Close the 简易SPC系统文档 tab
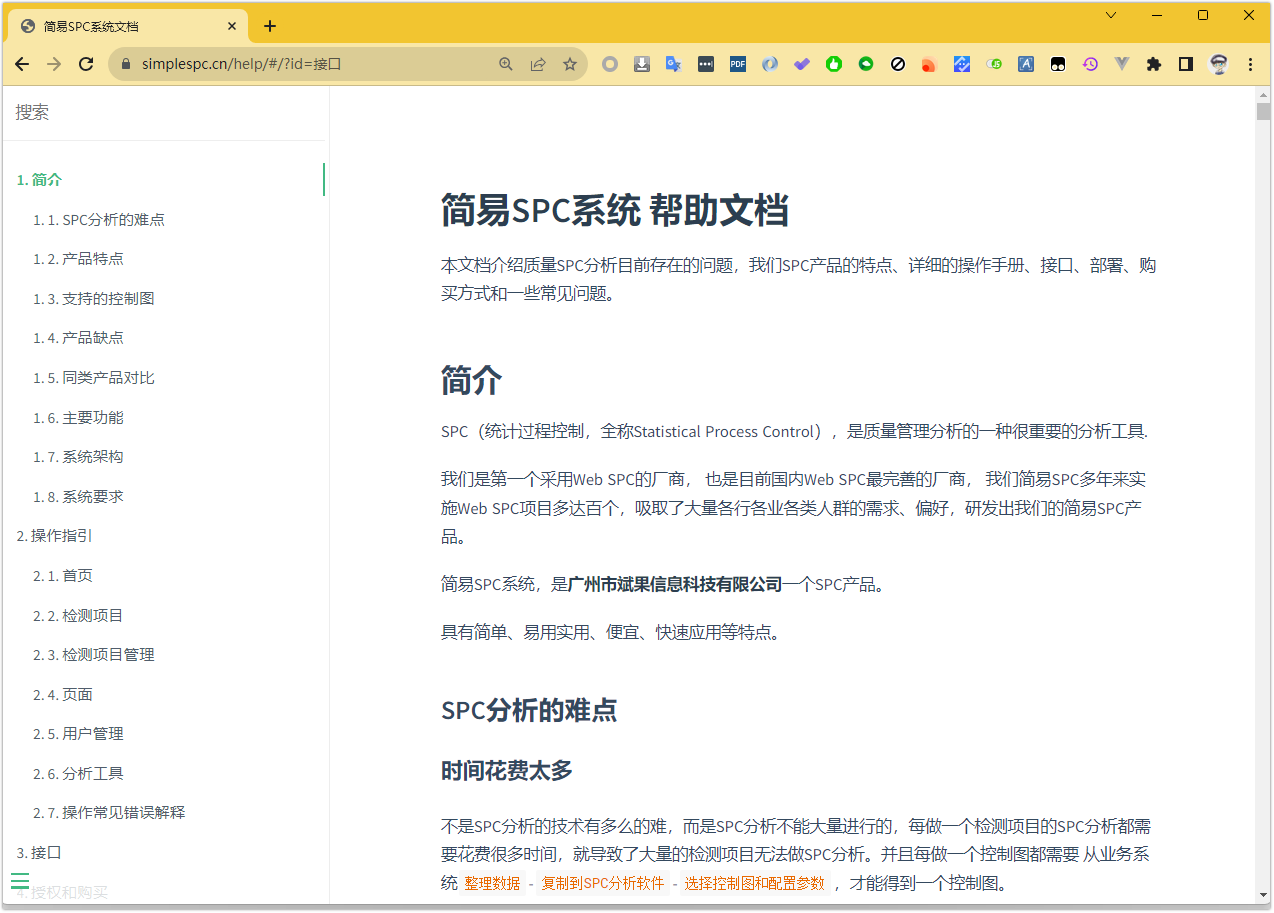This screenshot has height=913, width=1274. [x=232, y=26]
